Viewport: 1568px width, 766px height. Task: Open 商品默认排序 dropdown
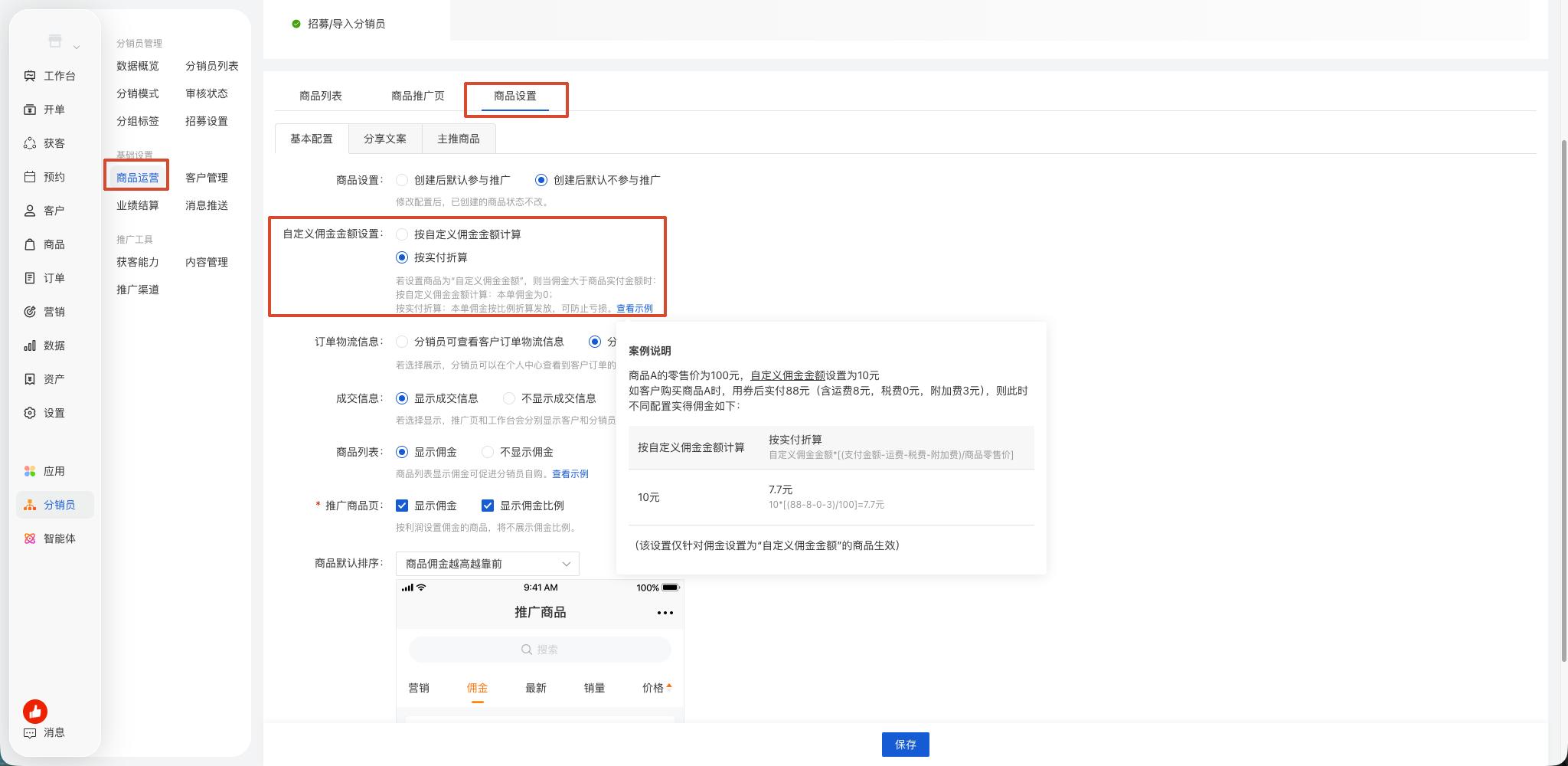click(488, 564)
